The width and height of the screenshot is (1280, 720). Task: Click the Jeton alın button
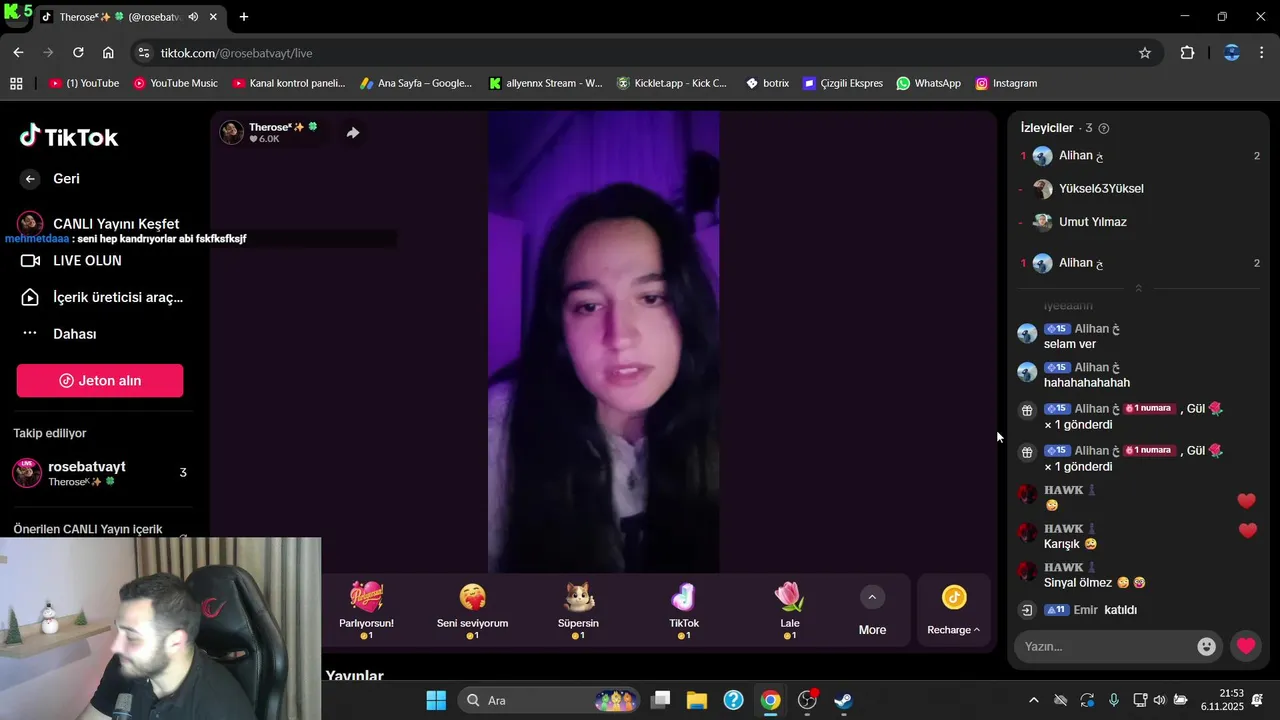pyautogui.click(x=100, y=381)
